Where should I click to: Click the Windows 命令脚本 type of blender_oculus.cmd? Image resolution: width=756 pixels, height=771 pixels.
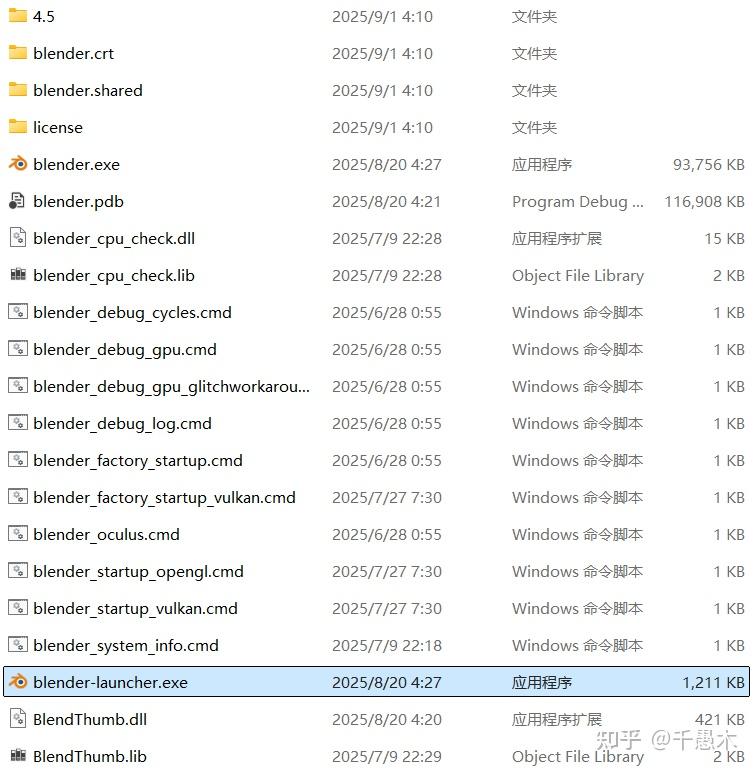577,534
